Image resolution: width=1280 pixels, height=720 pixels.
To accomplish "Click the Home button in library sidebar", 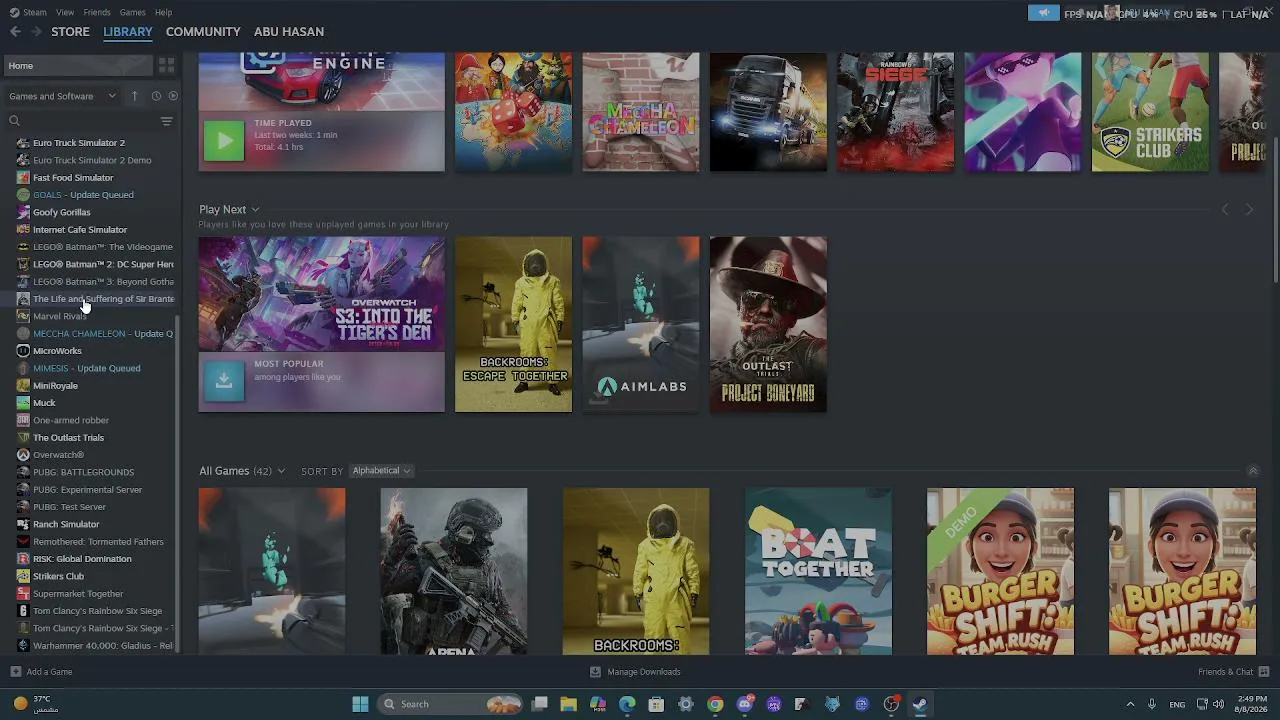I will pyautogui.click(x=78, y=65).
